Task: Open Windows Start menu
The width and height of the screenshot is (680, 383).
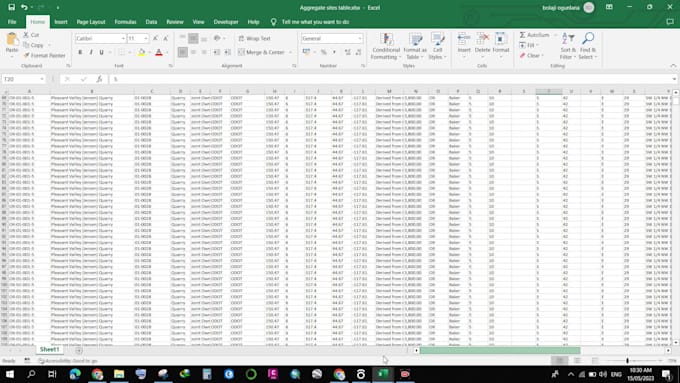Action: pos(9,374)
